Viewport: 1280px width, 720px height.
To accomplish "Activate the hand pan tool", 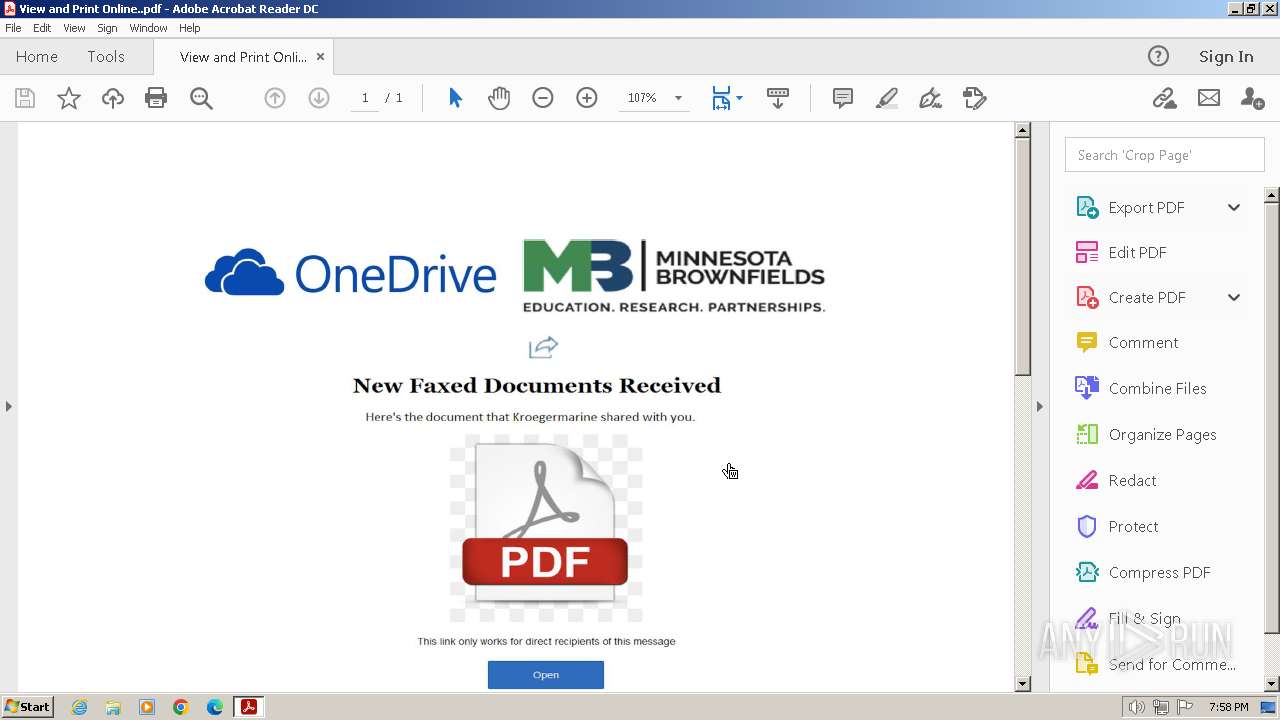I will (499, 98).
